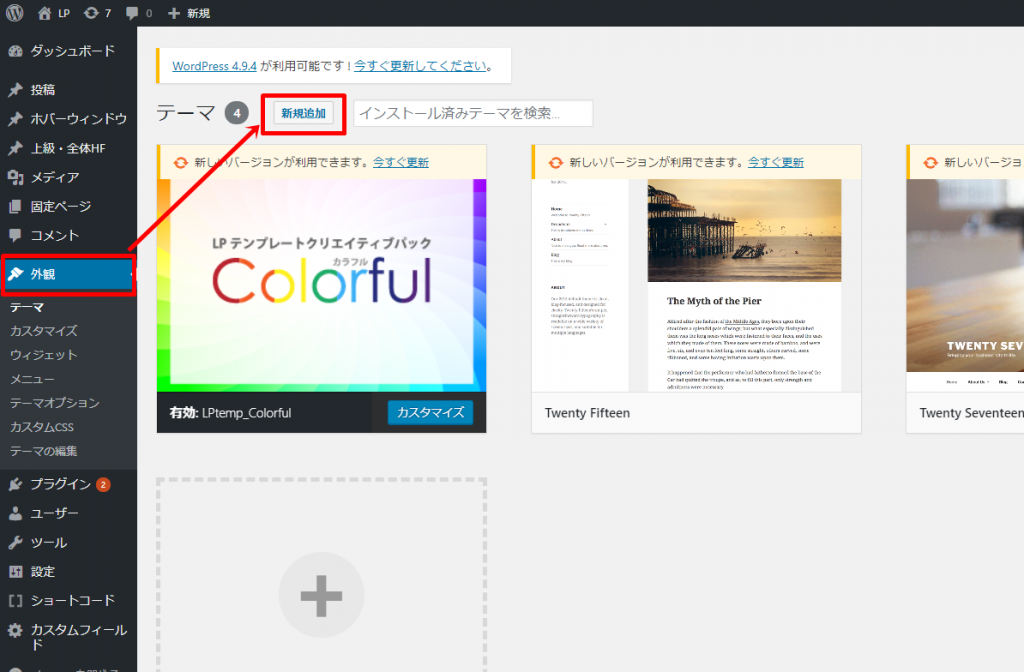Screen dimensions: 1024x672
Task: Open WordPress 4.9.4 link
Action: tap(214, 66)
